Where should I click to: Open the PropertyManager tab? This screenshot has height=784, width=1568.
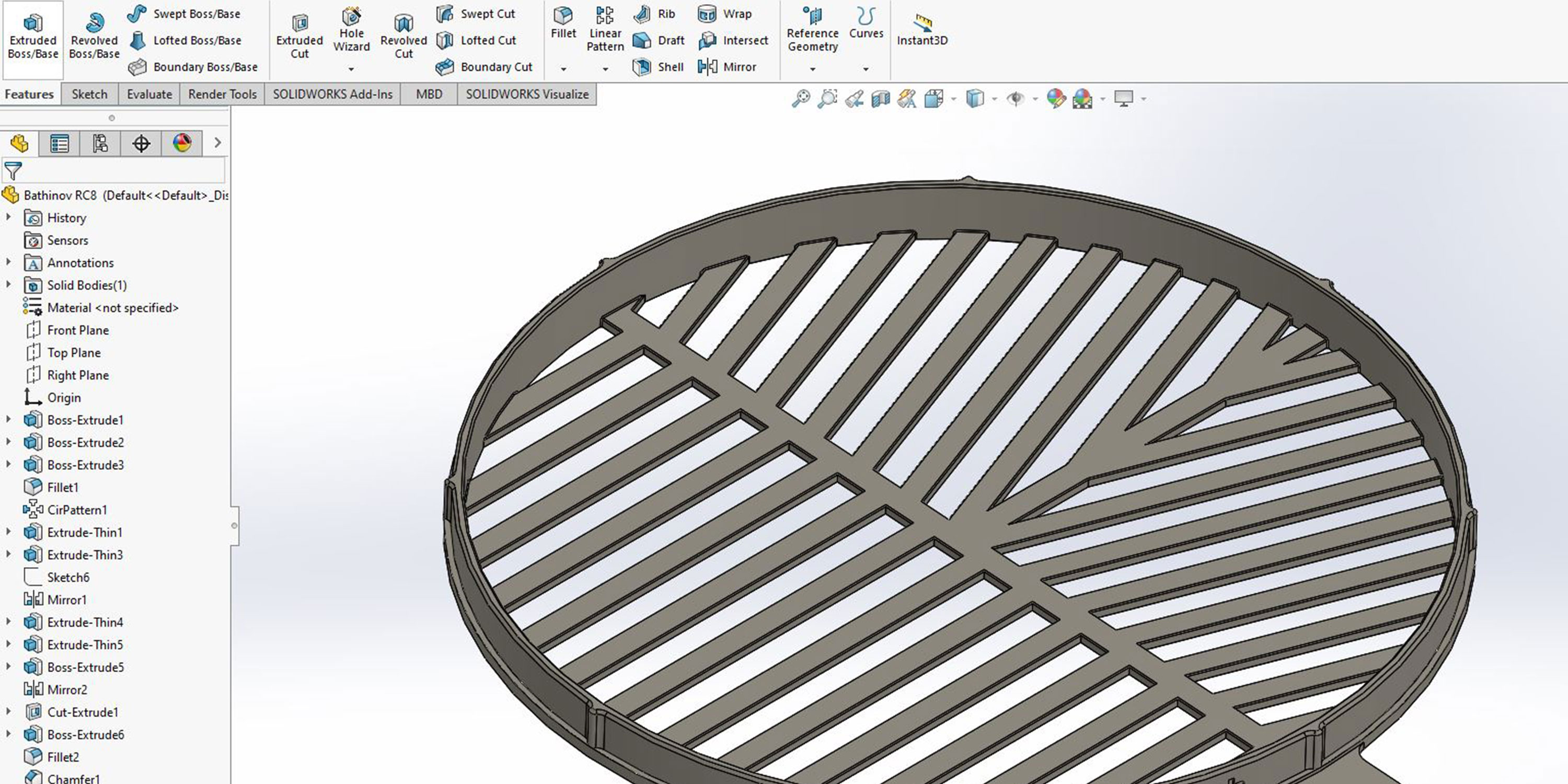point(60,144)
